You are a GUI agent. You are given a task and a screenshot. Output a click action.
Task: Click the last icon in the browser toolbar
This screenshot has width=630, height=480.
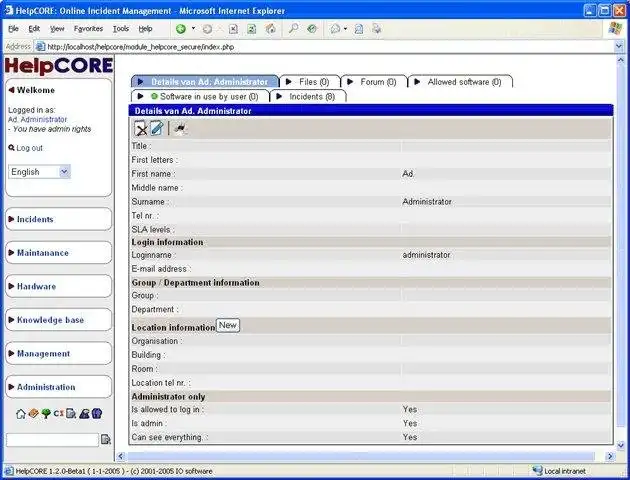point(376,29)
